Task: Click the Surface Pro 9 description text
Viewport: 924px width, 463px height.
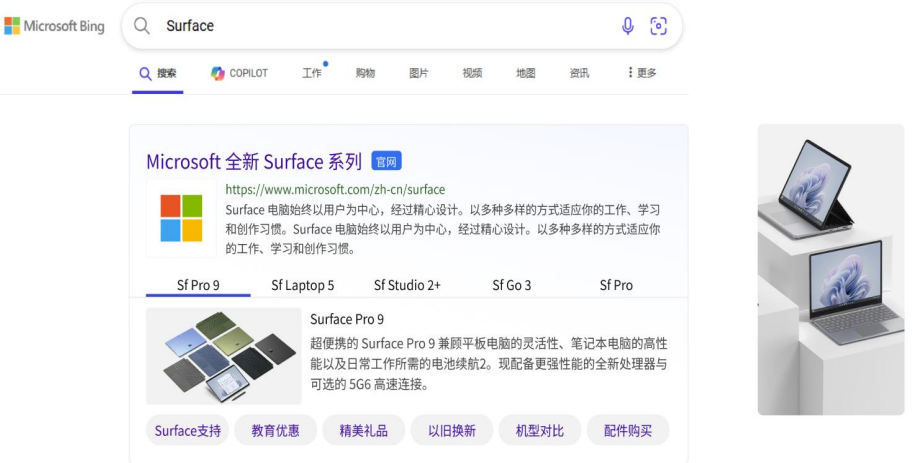Action: [x=489, y=364]
